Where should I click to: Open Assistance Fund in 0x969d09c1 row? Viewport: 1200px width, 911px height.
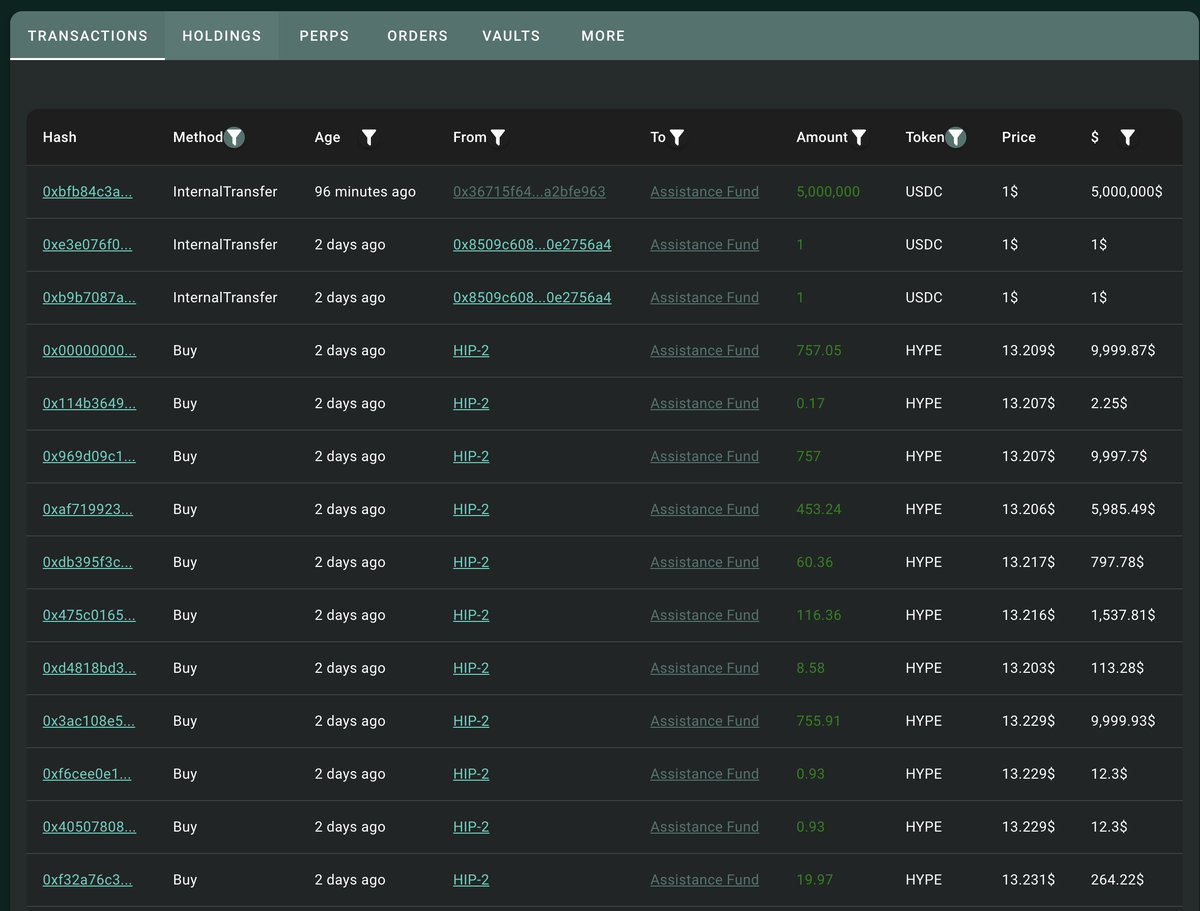click(704, 457)
